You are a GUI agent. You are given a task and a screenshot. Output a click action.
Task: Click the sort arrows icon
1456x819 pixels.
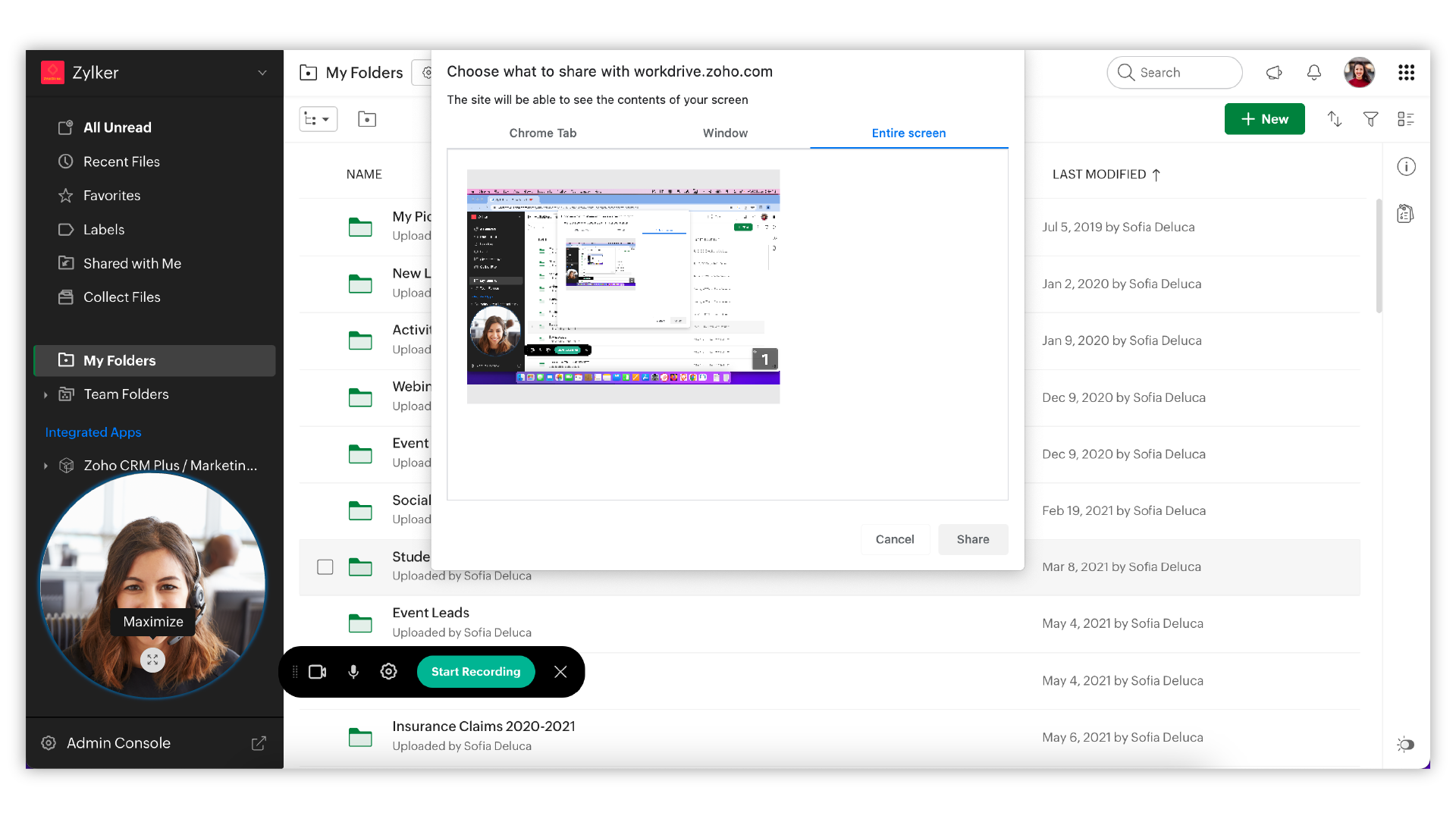(x=1335, y=119)
